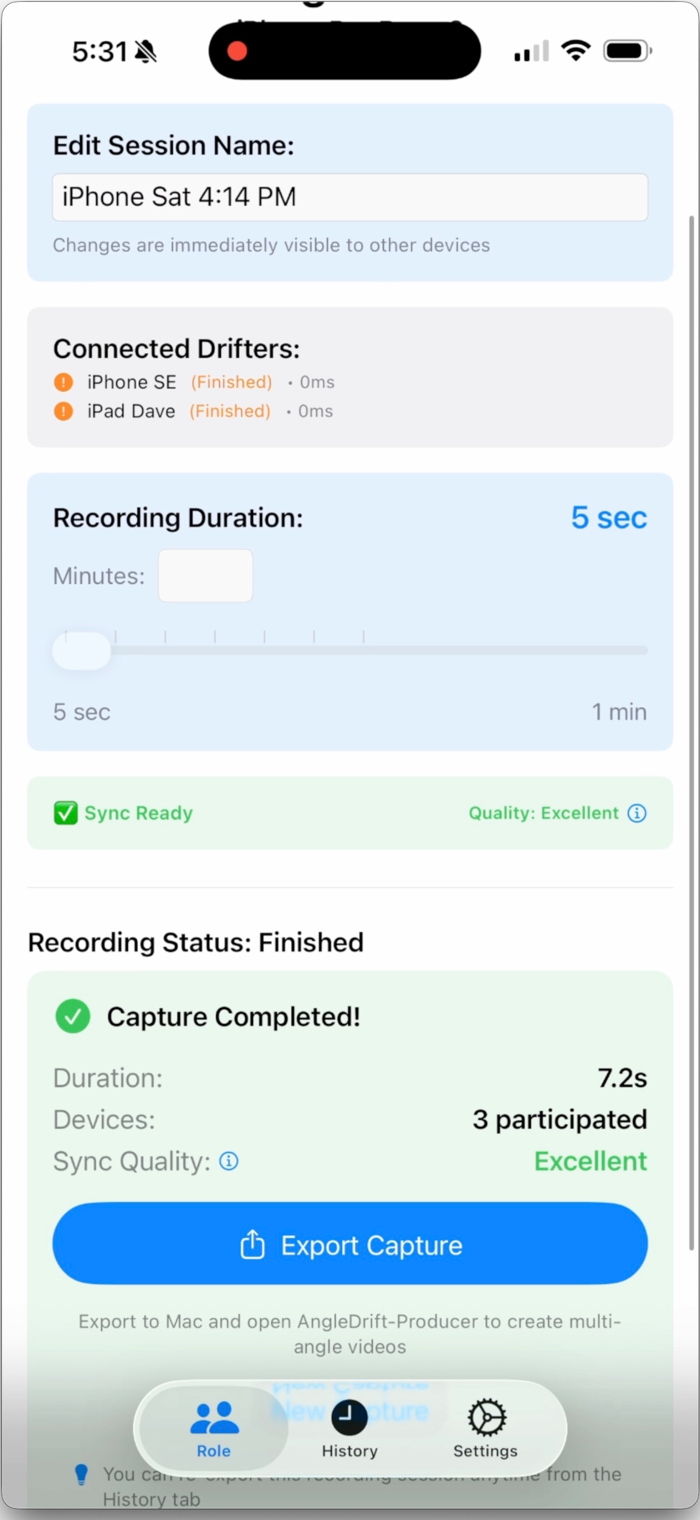Tap the info icon beside Quality: Excellent
This screenshot has height=1520, width=700.
click(x=637, y=813)
